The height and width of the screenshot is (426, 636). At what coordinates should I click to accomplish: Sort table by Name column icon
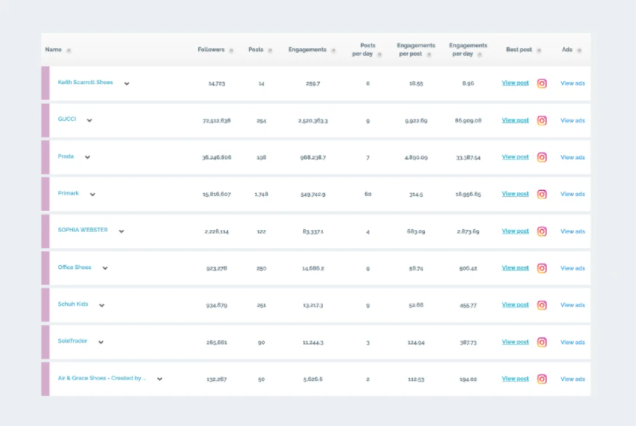[69, 50]
